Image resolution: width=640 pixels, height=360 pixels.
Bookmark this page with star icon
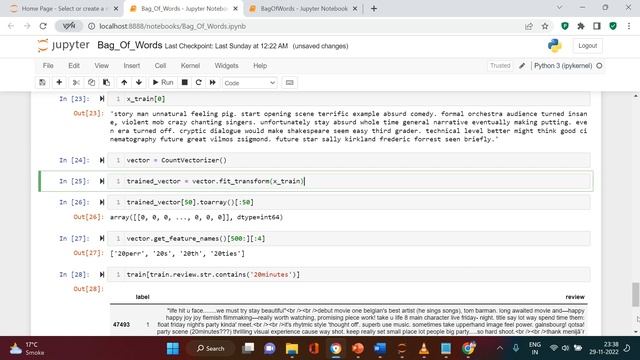coord(545,26)
